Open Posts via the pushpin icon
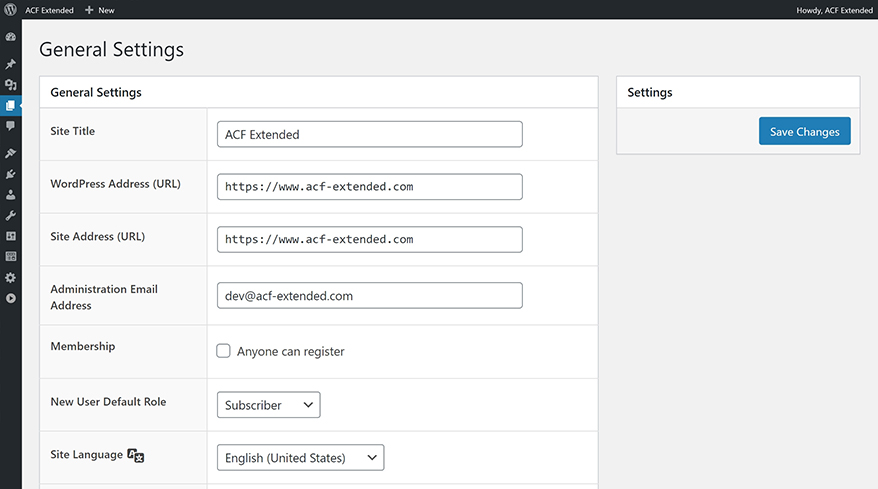Viewport: 878px width, 489px height. coord(10,64)
